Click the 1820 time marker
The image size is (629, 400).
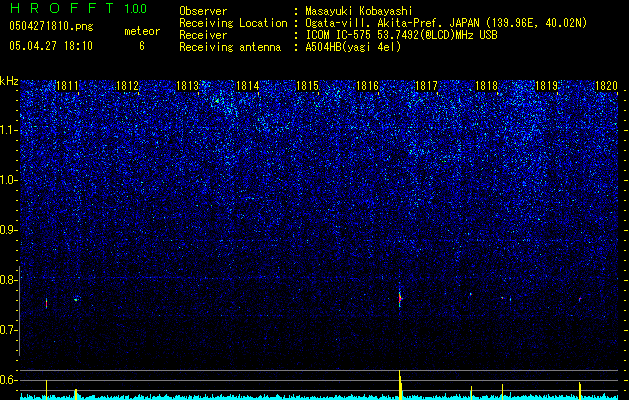coord(606,85)
